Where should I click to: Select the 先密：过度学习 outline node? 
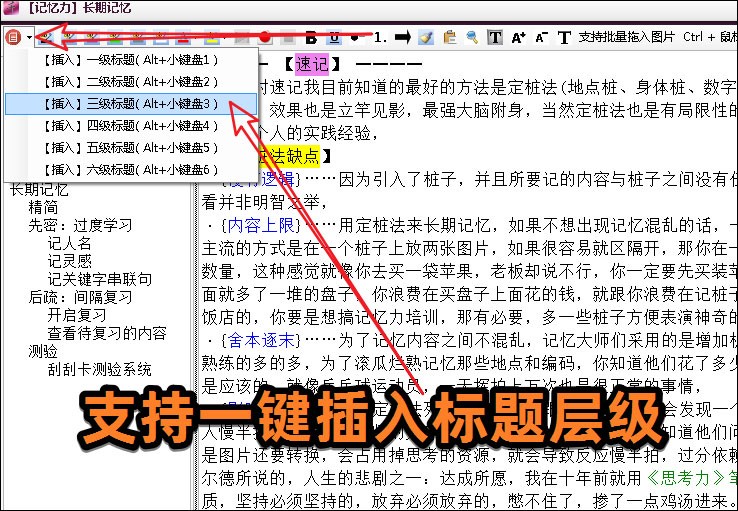coord(80,225)
